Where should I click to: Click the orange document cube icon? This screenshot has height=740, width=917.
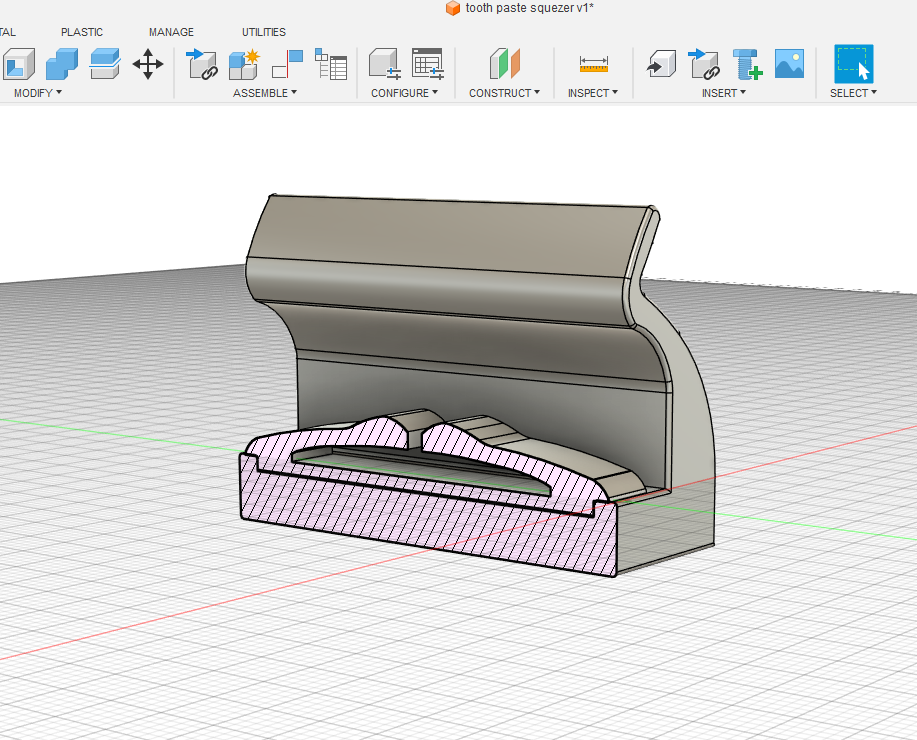click(453, 8)
